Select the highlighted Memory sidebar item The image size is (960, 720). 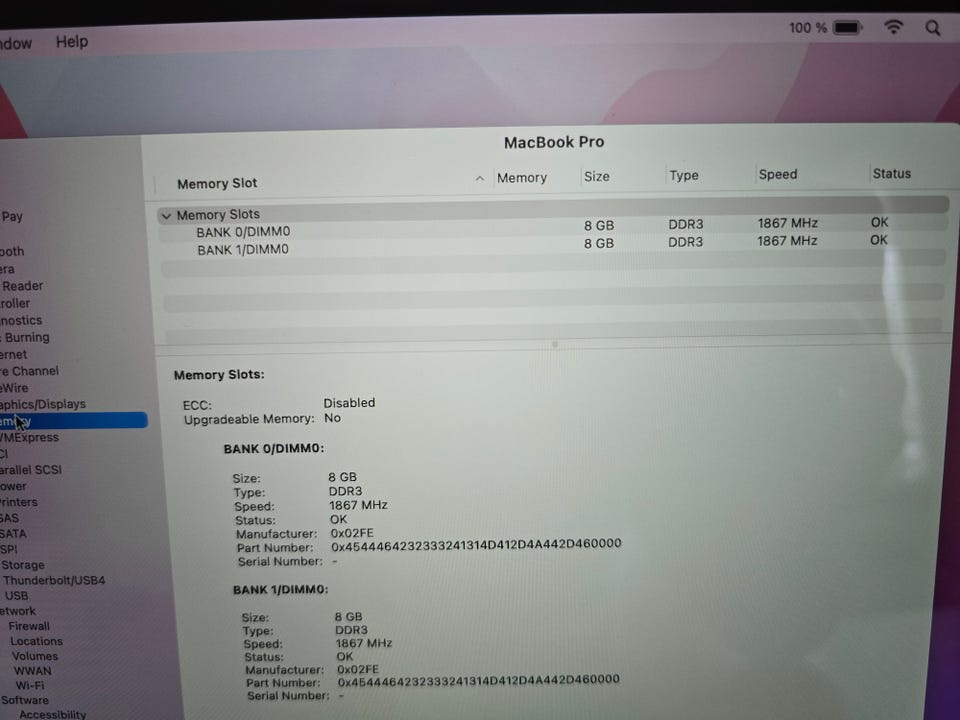(x=73, y=421)
